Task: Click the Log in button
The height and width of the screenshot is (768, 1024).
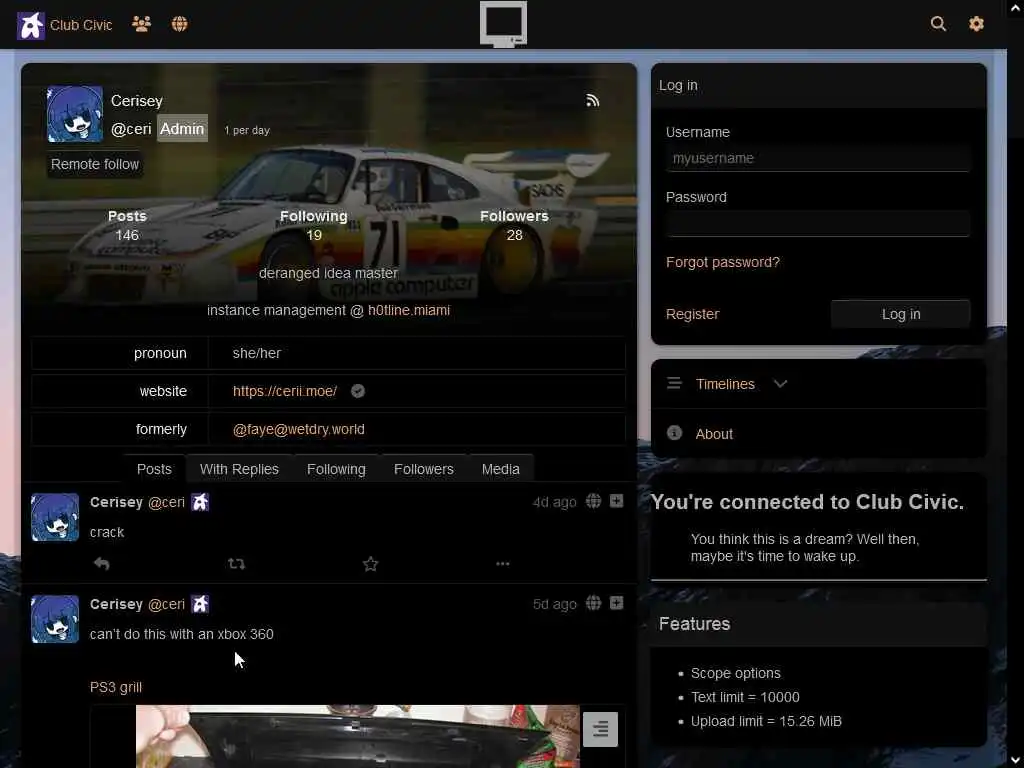Action: point(901,314)
